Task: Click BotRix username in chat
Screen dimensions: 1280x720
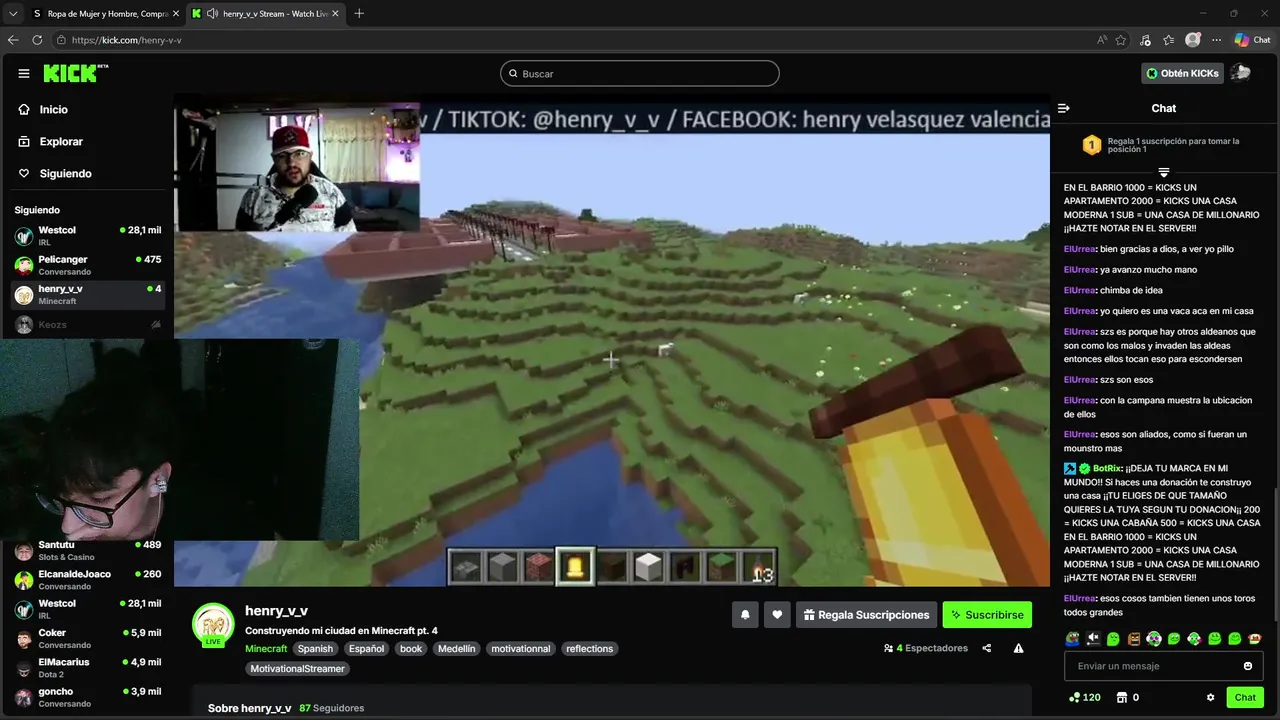Action: coord(1106,468)
